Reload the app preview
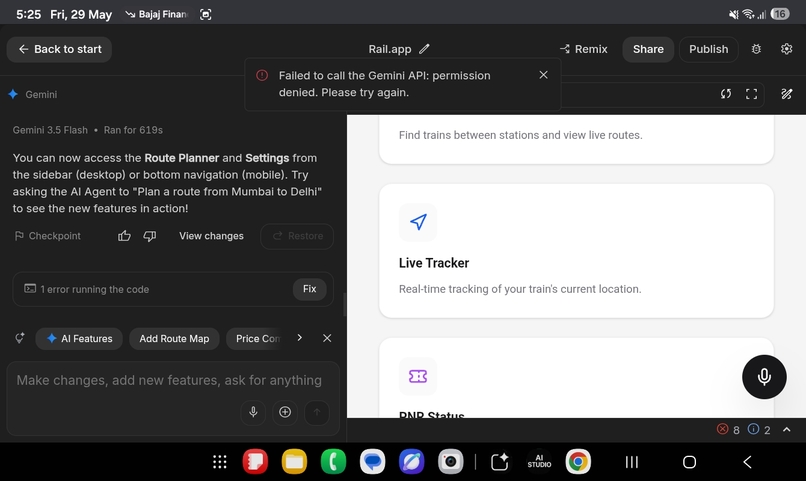Screen dimensions: 806x481 click(726, 94)
